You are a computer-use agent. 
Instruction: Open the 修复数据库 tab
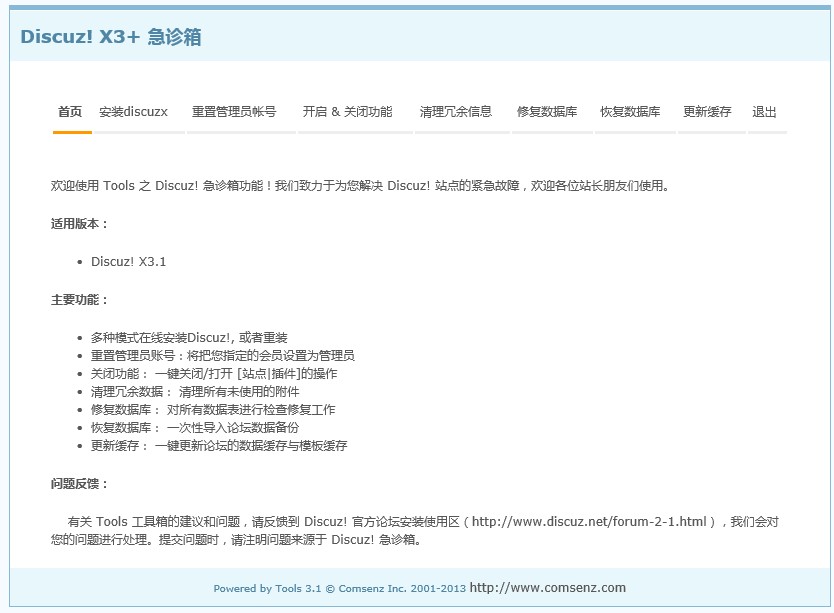point(547,112)
